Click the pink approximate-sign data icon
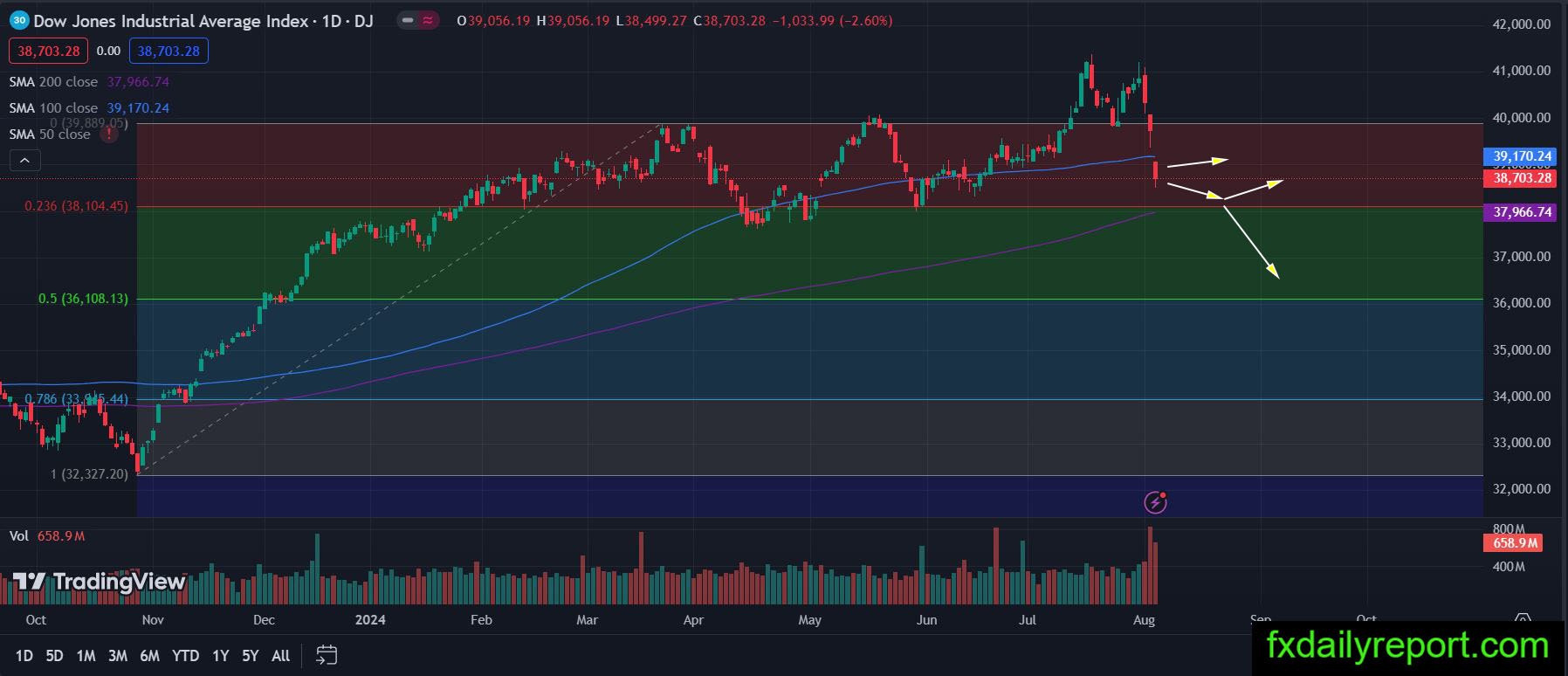Viewport: 1568px width, 676px height. (428, 20)
